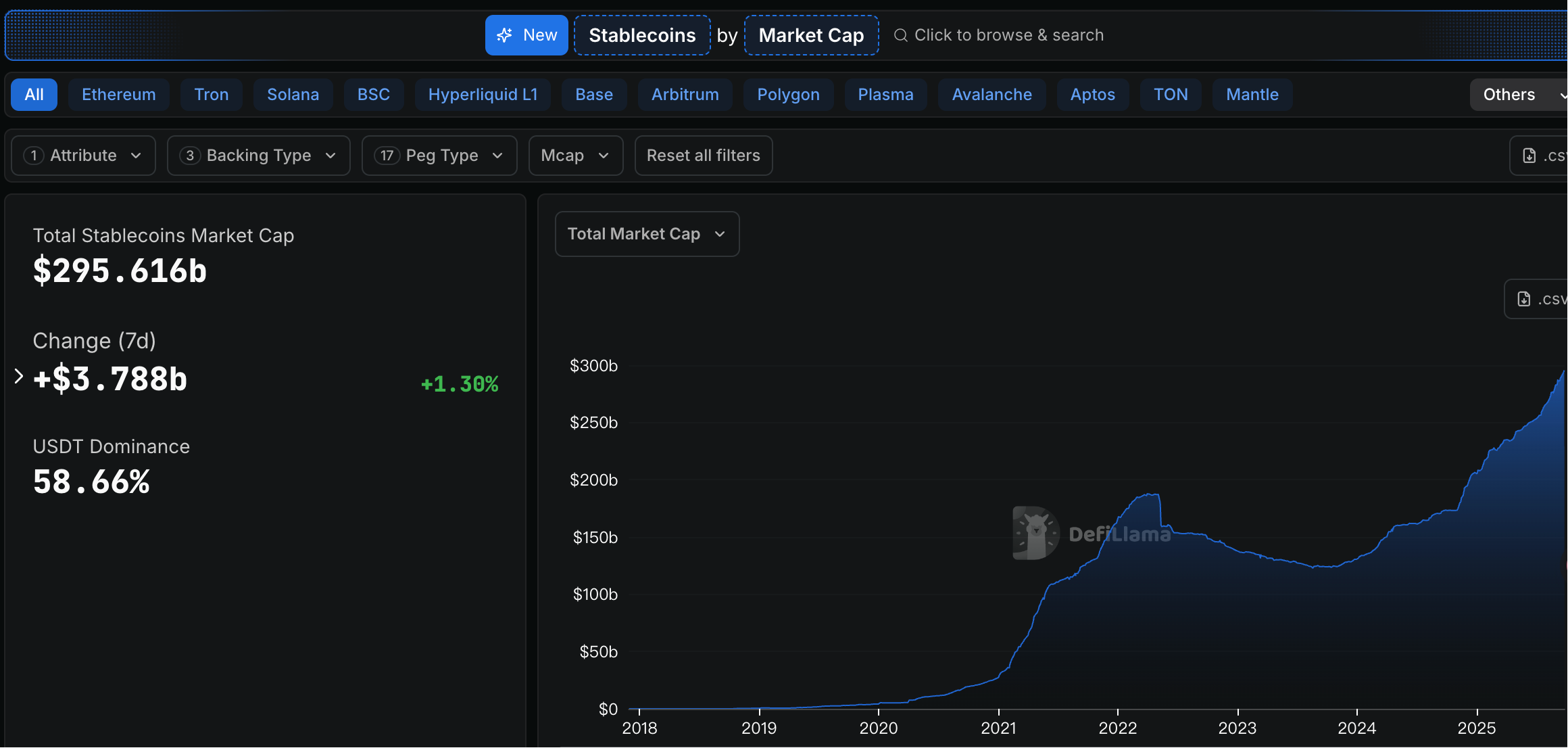
Task: Click the Stablecoins category selector
Action: [x=642, y=35]
